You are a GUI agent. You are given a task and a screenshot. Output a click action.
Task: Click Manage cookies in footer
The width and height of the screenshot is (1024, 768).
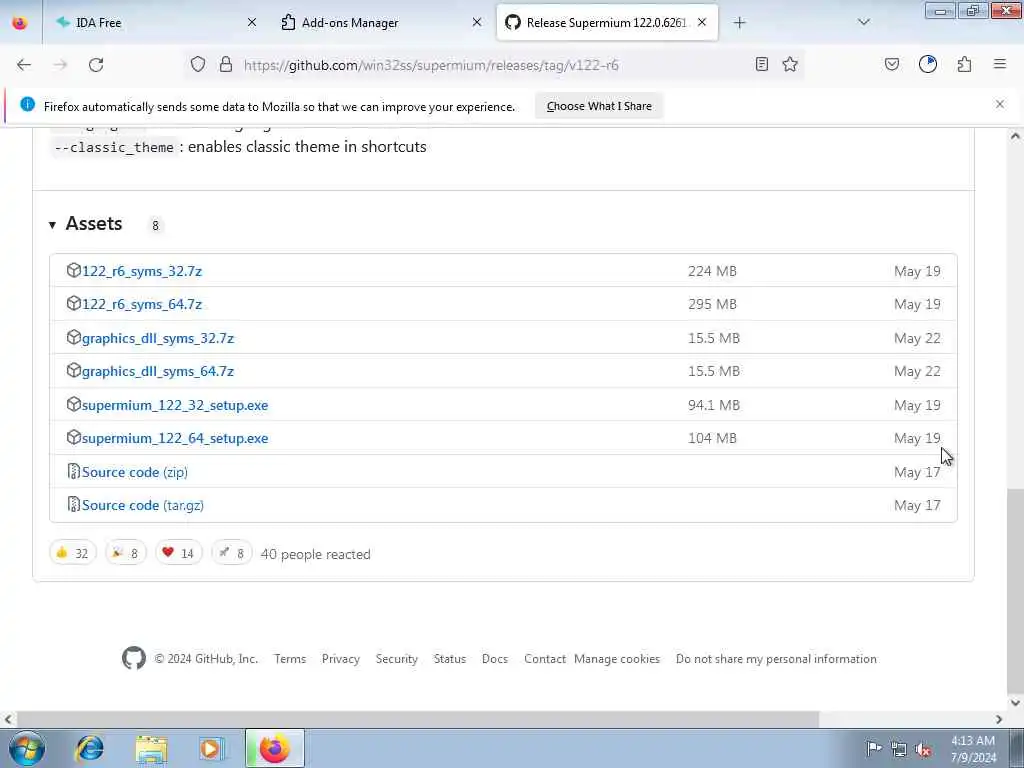point(617,659)
